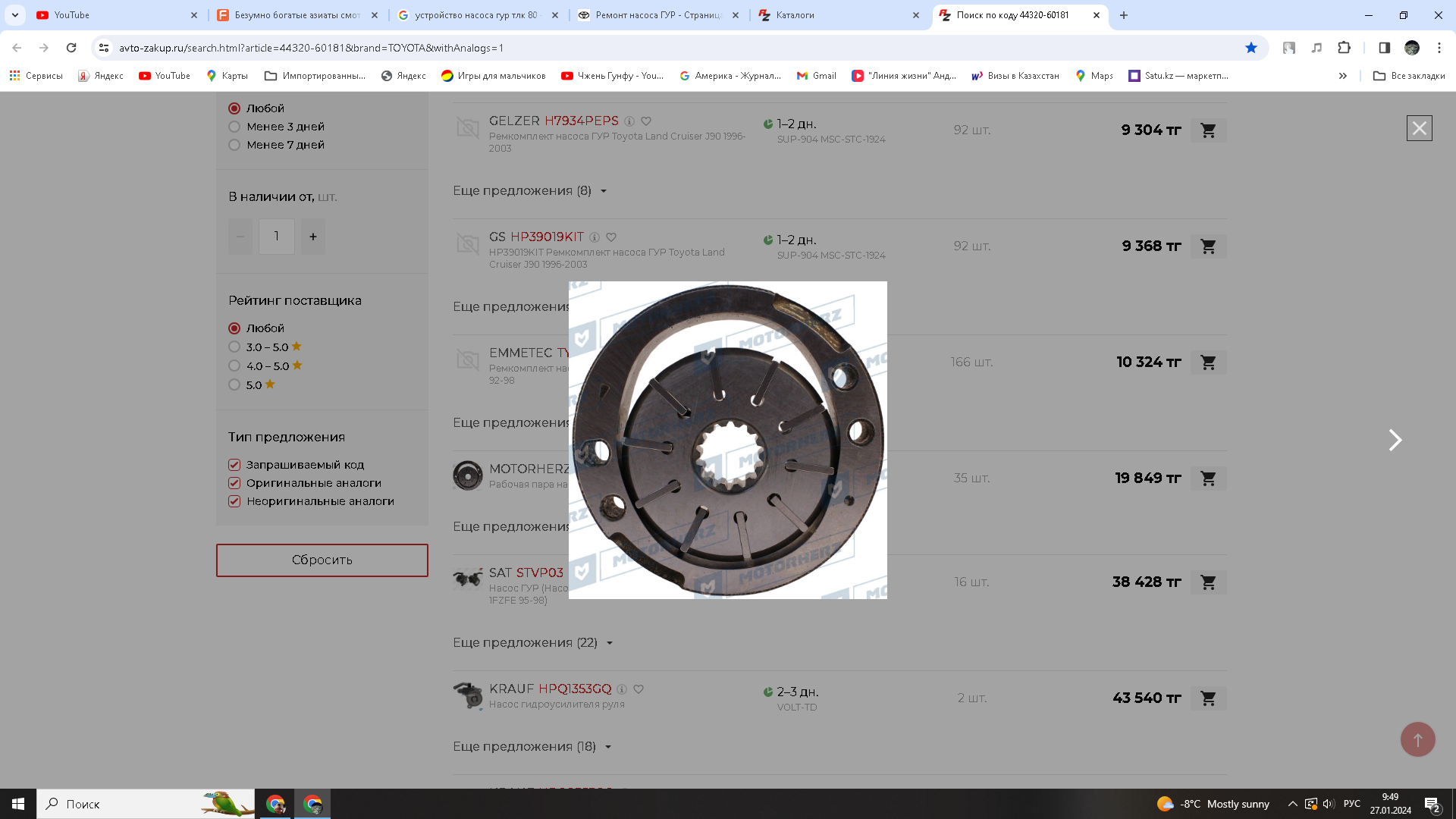The height and width of the screenshot is (819, 1456).
Task: Select 'Менее 7 дней' delivery option
Action: (234, 145)
